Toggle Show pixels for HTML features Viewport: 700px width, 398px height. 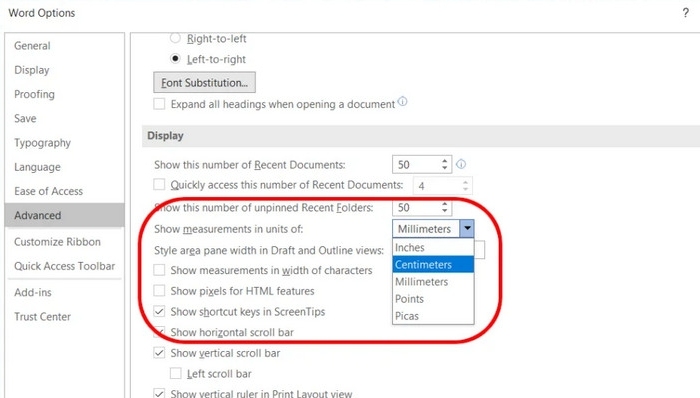coord(159,290)
